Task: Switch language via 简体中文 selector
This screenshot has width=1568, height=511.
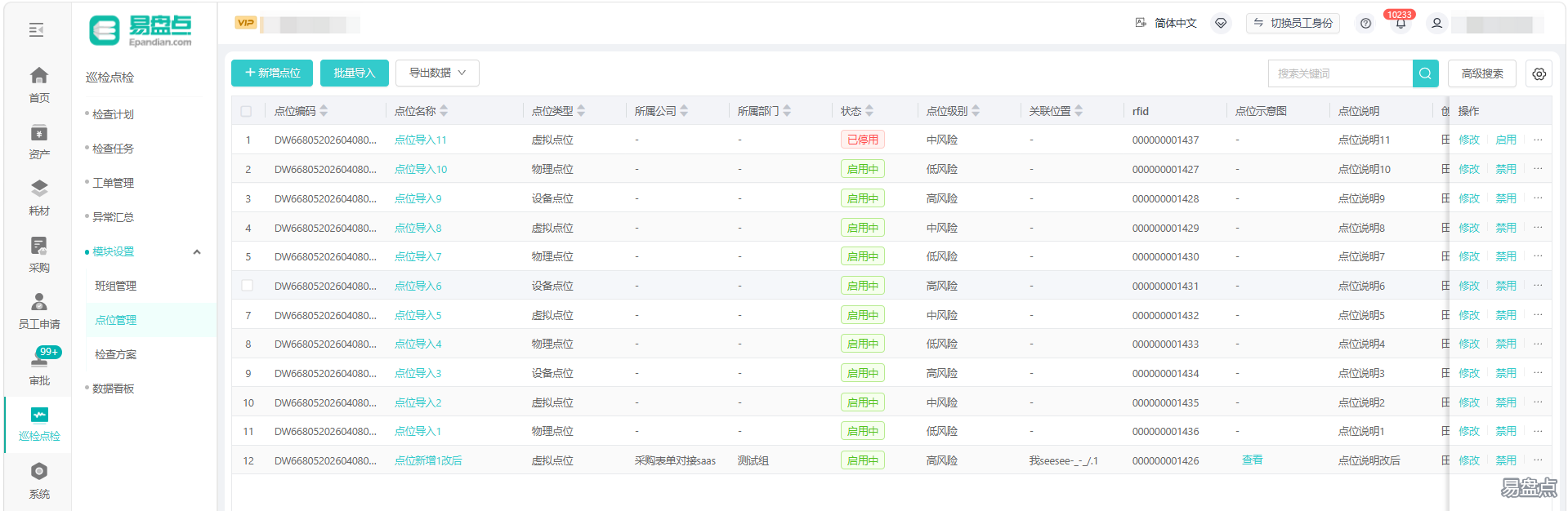Action: [x=1166, y=23]
